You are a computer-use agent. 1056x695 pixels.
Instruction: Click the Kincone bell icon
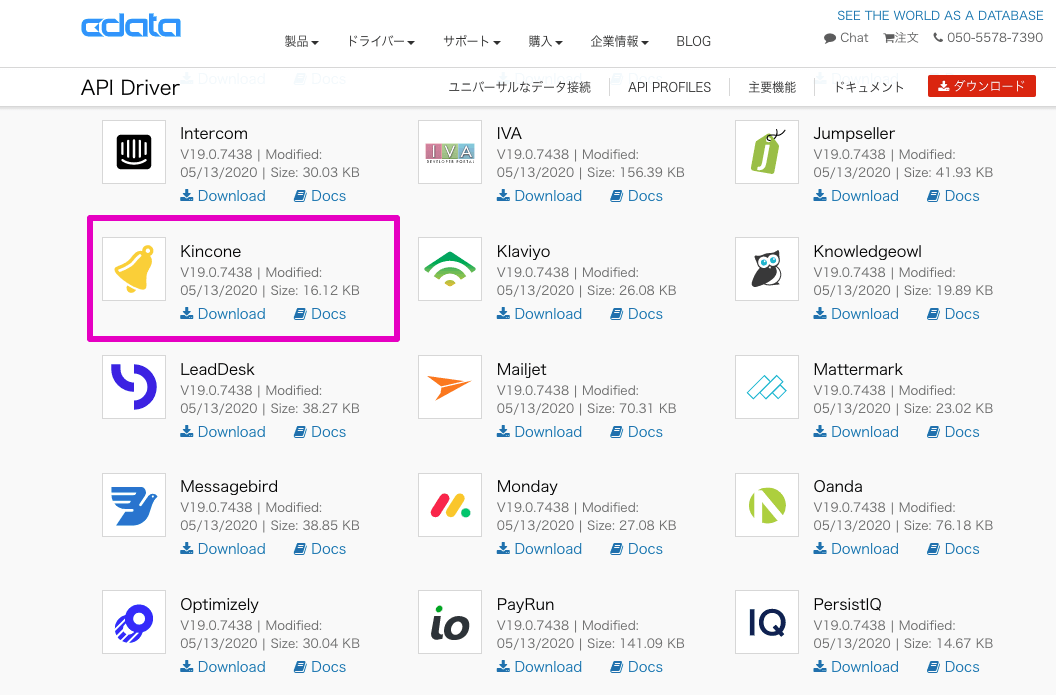click(134, 270)
